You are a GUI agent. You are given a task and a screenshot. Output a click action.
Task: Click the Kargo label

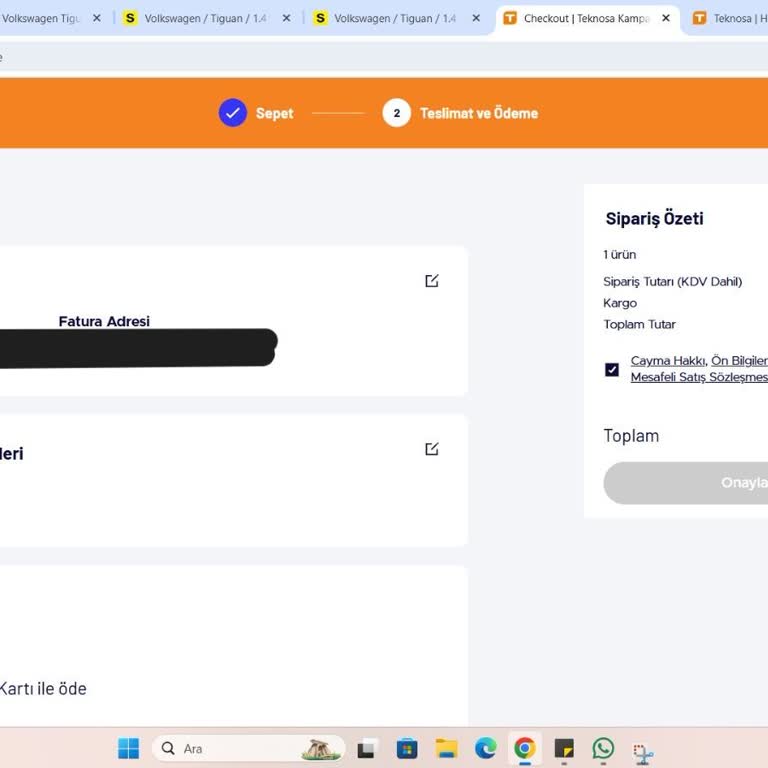[x=620, y=303]
